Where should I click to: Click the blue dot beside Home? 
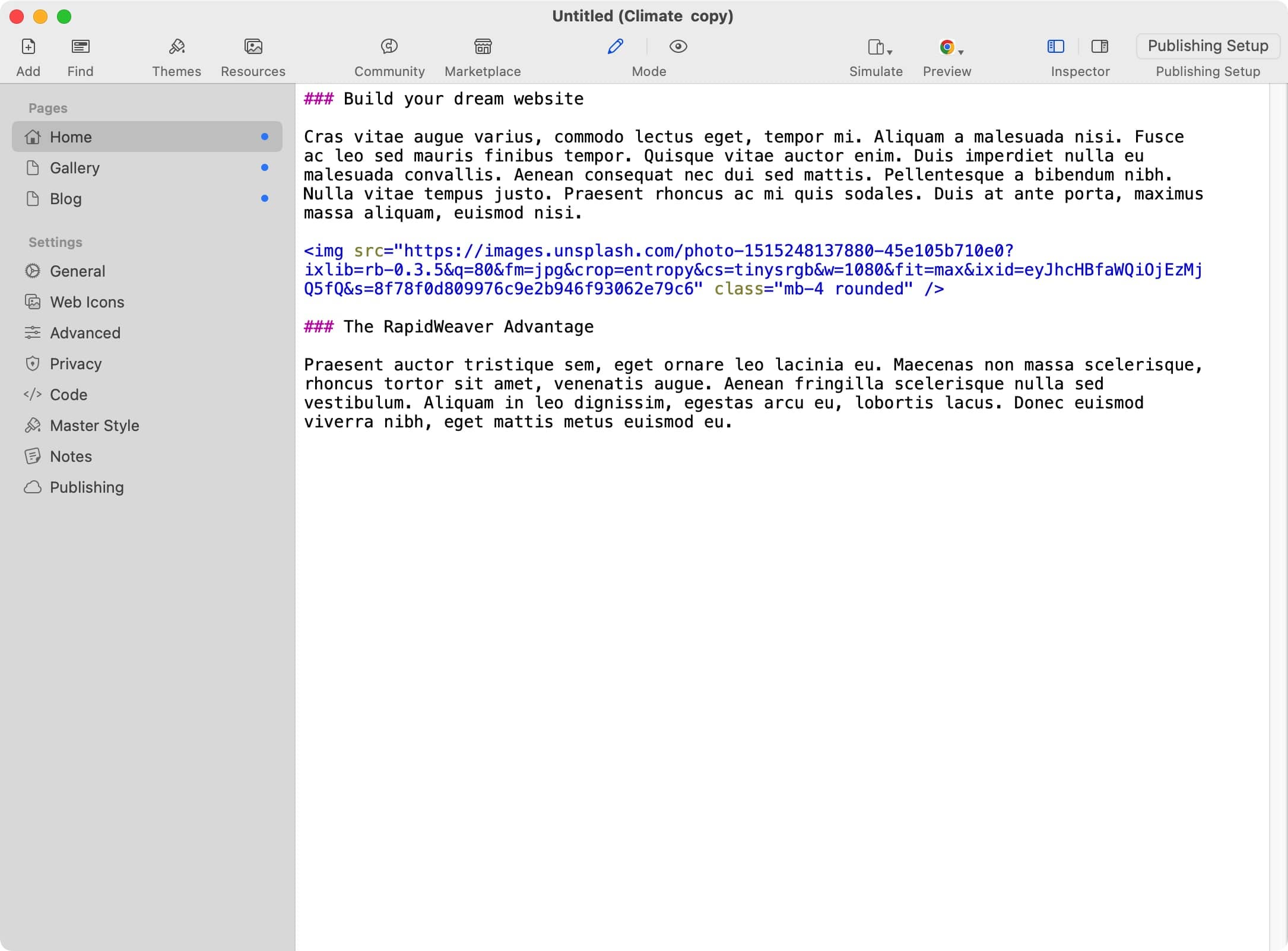265,137
